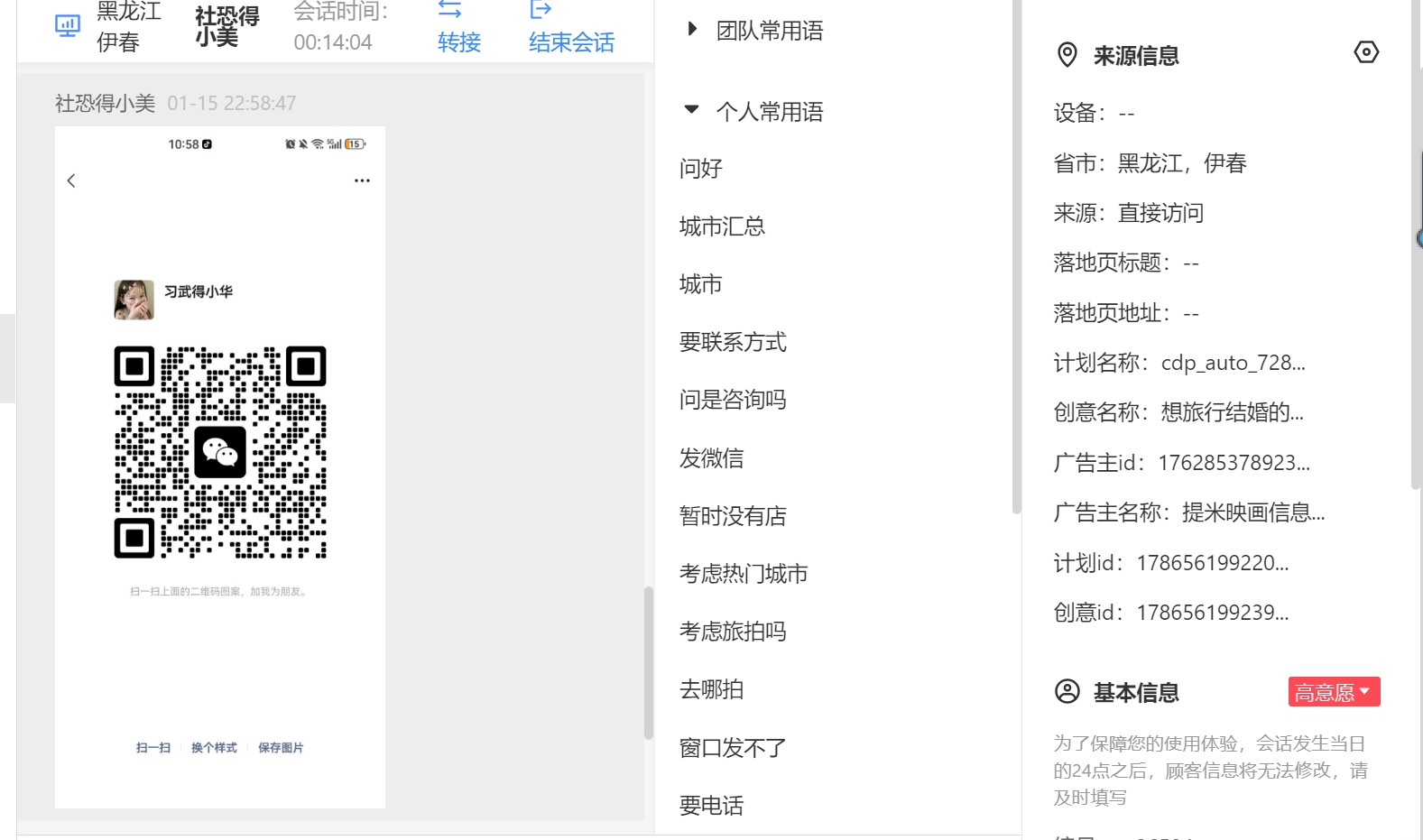Select the 问是咨询吗 quick phrase
Image resolution: width=1423 pixels, height=840 pixels.
click(x=733, y=400)
